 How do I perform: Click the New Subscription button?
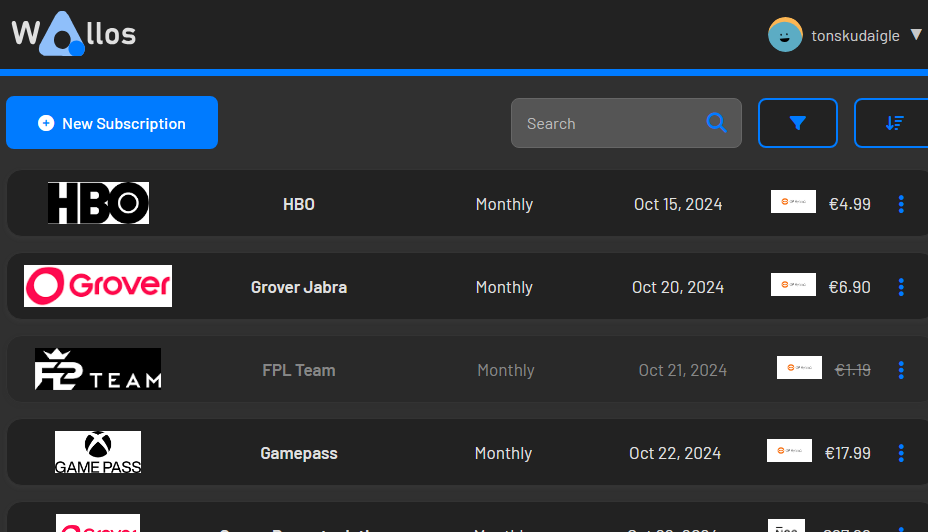112,123
